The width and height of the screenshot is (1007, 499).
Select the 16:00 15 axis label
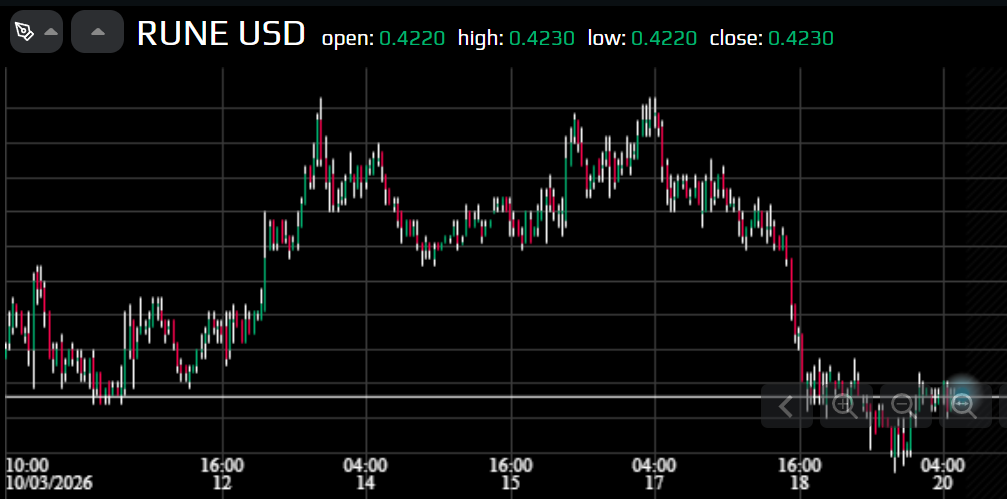pos(510,474)
